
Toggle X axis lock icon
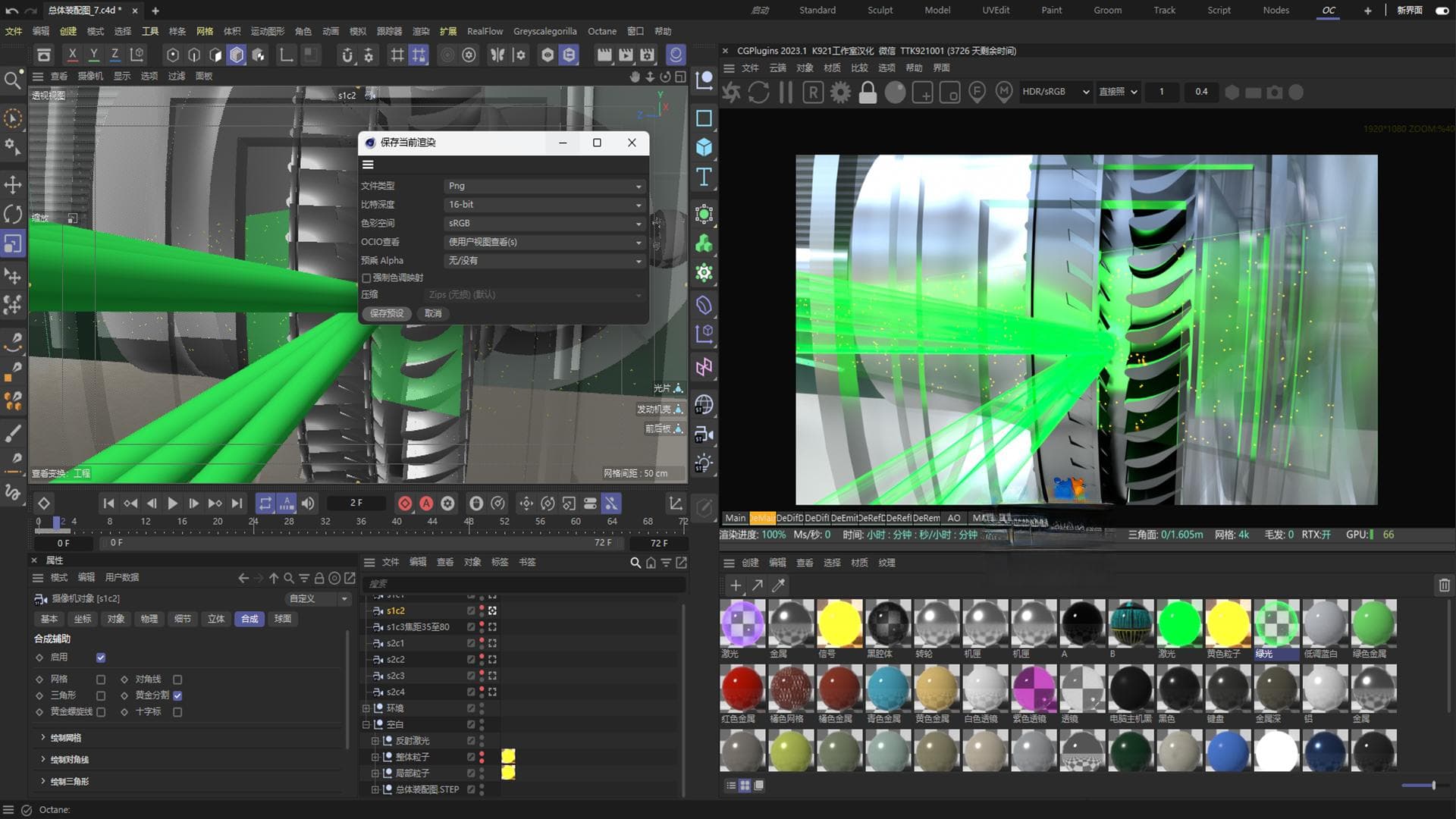[x=72, y=55]
